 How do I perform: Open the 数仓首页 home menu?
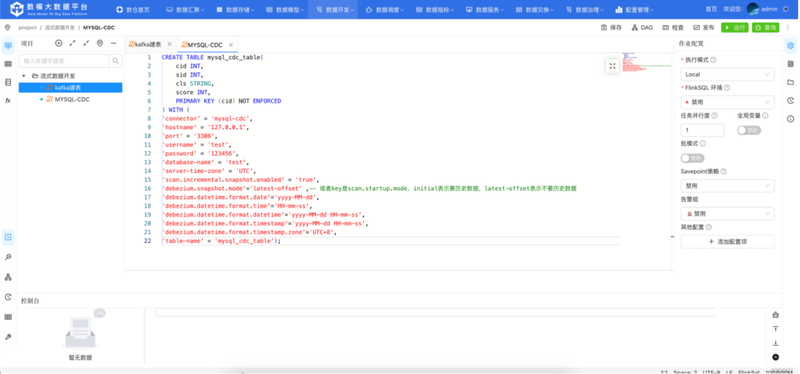click(x=133, y=10)
